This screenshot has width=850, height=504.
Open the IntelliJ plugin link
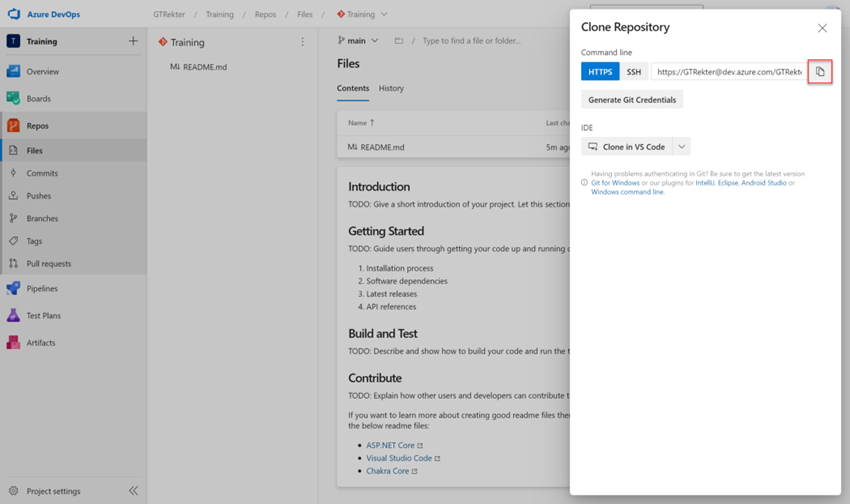pos(705,183)
